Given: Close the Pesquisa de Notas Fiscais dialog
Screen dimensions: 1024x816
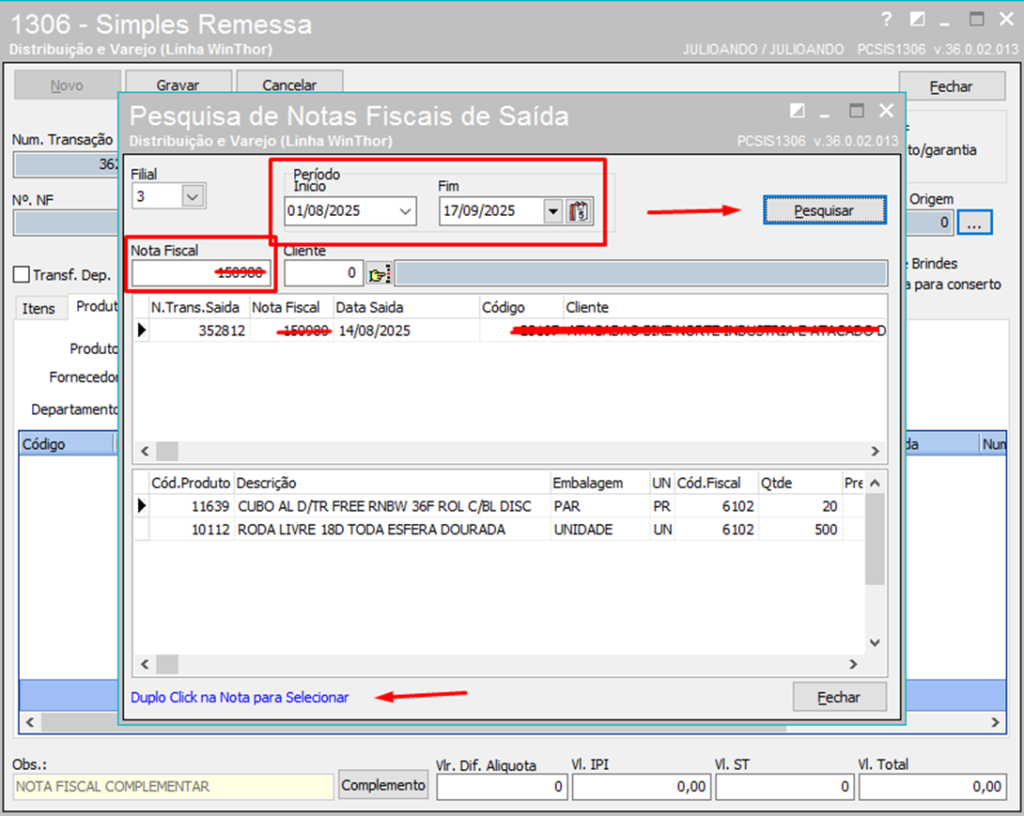Looking at the screenshot, I should pyautogui.click(x=886, y=111).
